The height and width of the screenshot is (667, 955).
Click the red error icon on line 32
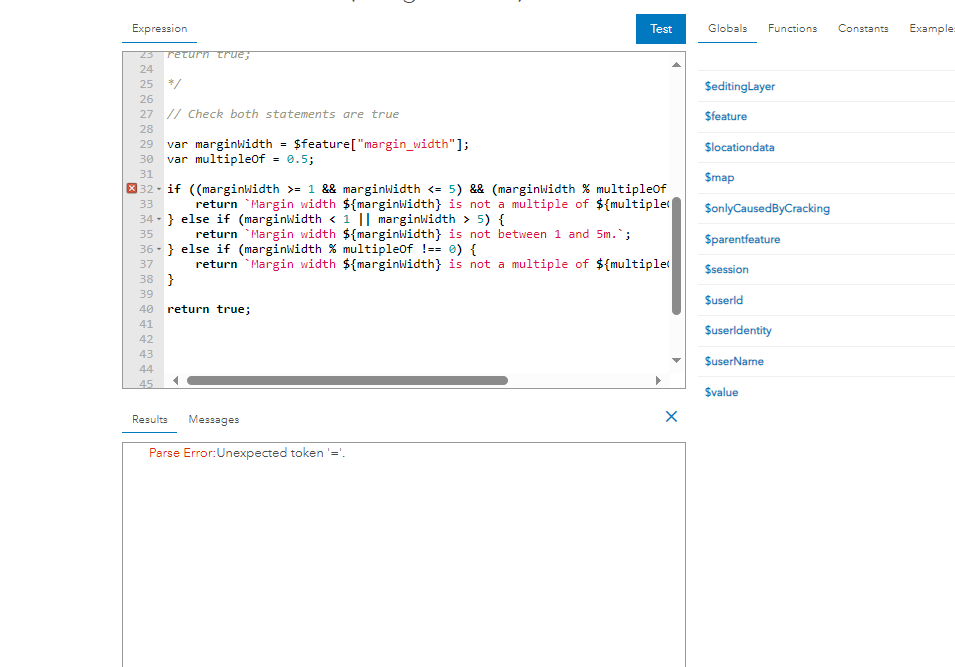click(128, 188)
